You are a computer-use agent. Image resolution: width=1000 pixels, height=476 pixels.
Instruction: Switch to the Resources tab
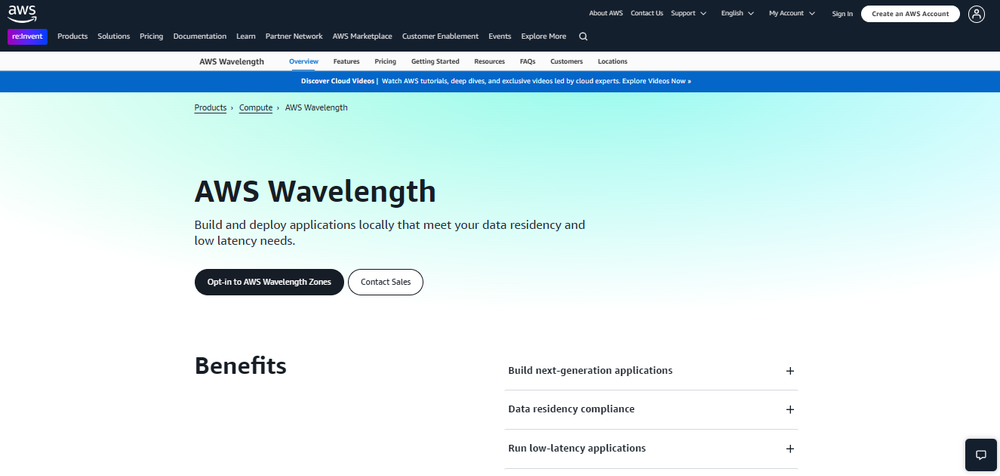(x=489, y=61)
